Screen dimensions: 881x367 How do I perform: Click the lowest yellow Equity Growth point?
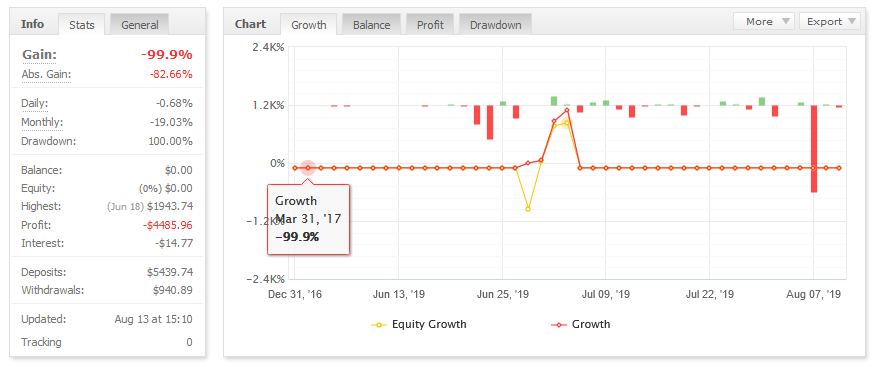pos(528,209)
